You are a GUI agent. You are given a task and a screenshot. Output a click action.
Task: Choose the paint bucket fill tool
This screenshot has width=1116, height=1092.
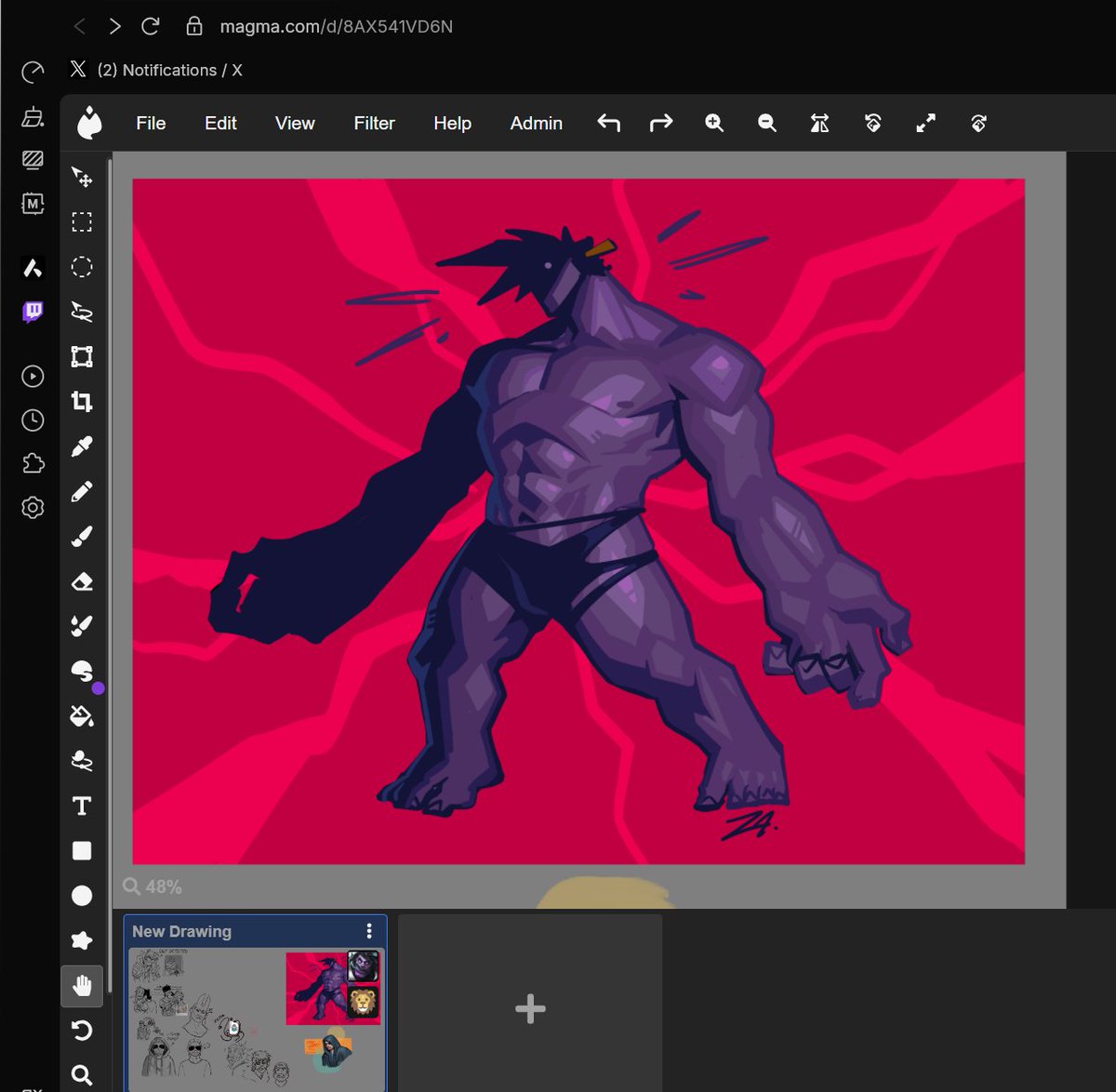coord(82,716)
